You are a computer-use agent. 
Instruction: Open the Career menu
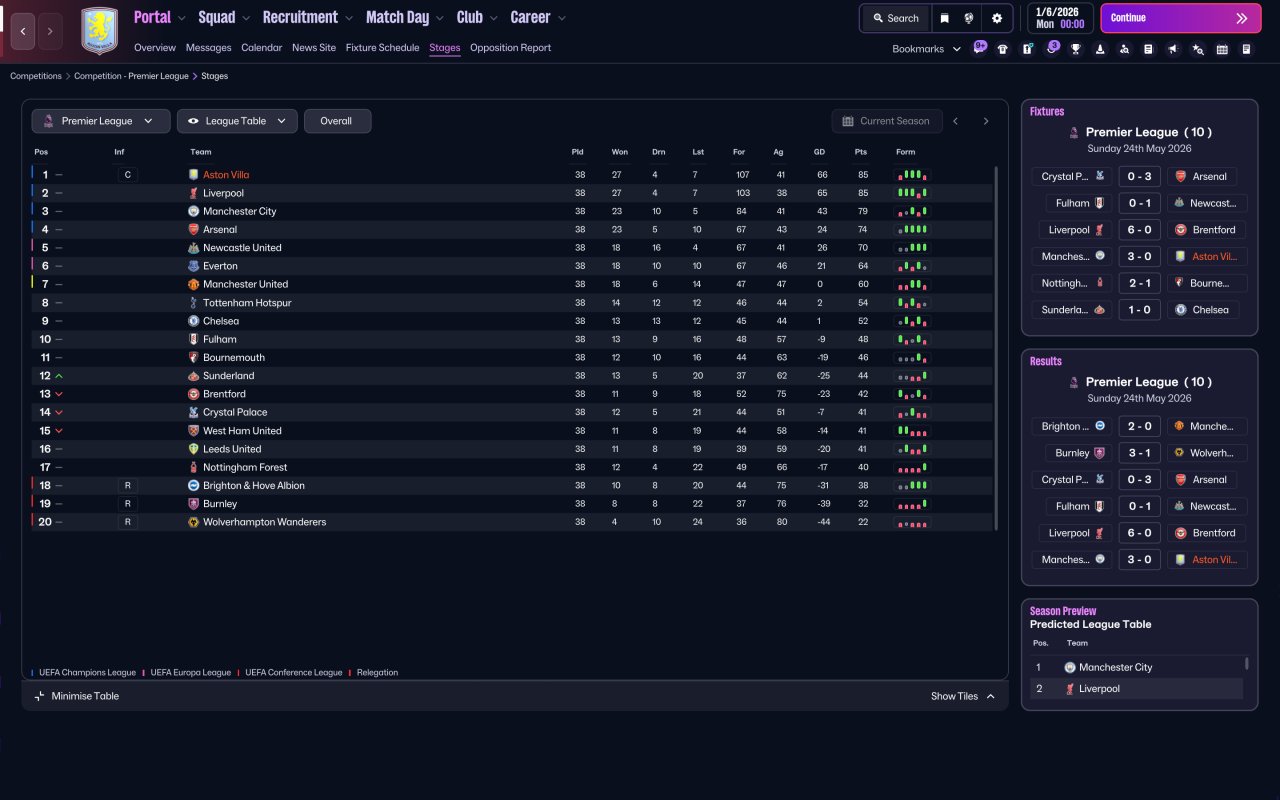click(538, 17)
